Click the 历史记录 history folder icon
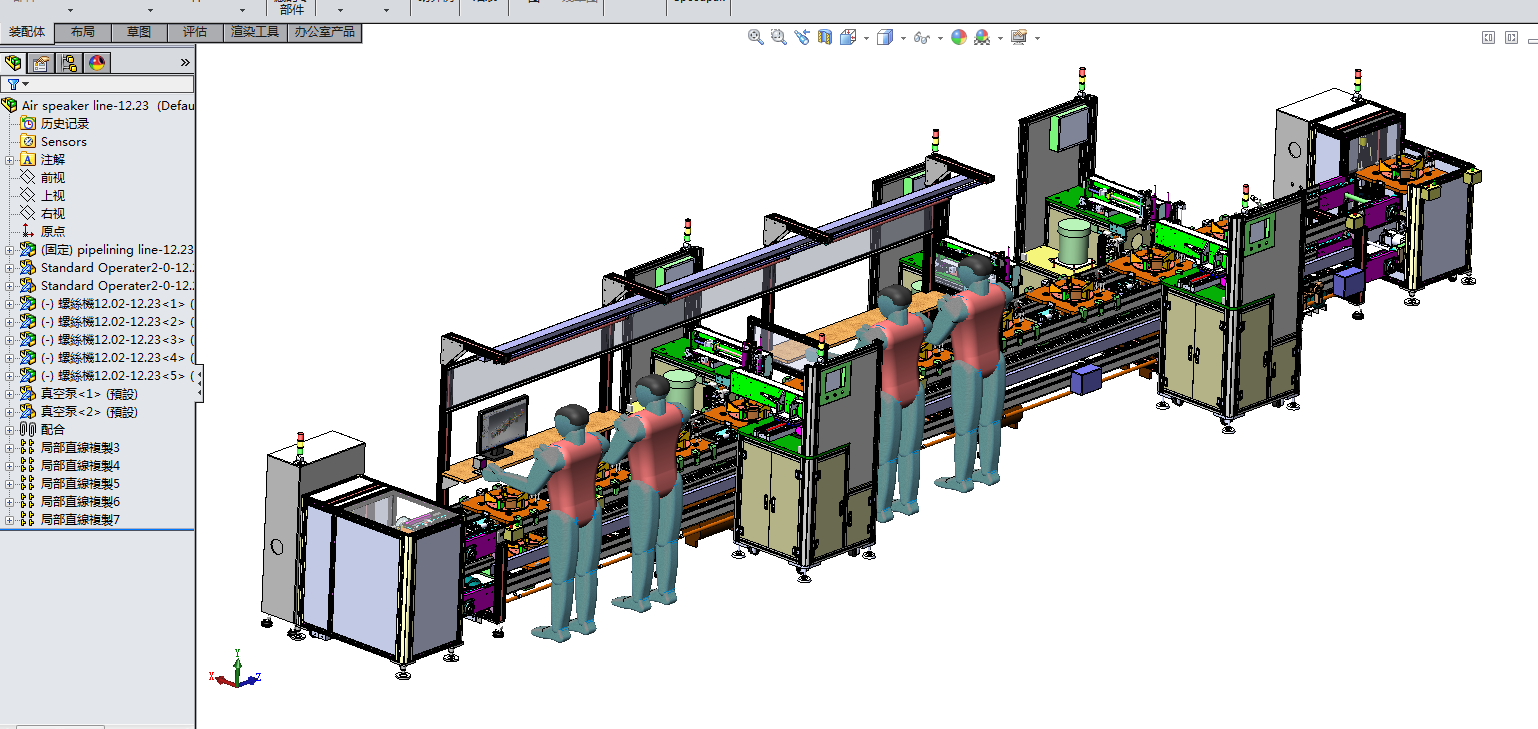Viewport: 1538px width, 729px height. 28,123
